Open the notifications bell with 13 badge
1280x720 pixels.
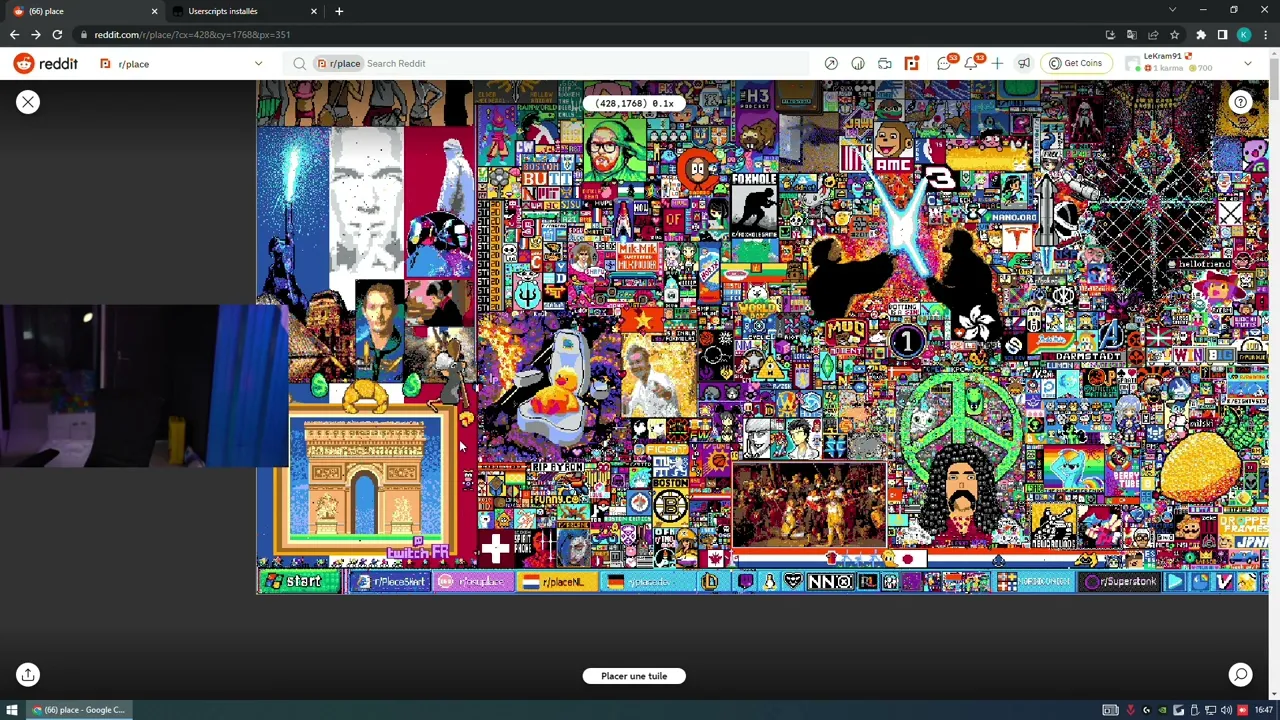971,63
